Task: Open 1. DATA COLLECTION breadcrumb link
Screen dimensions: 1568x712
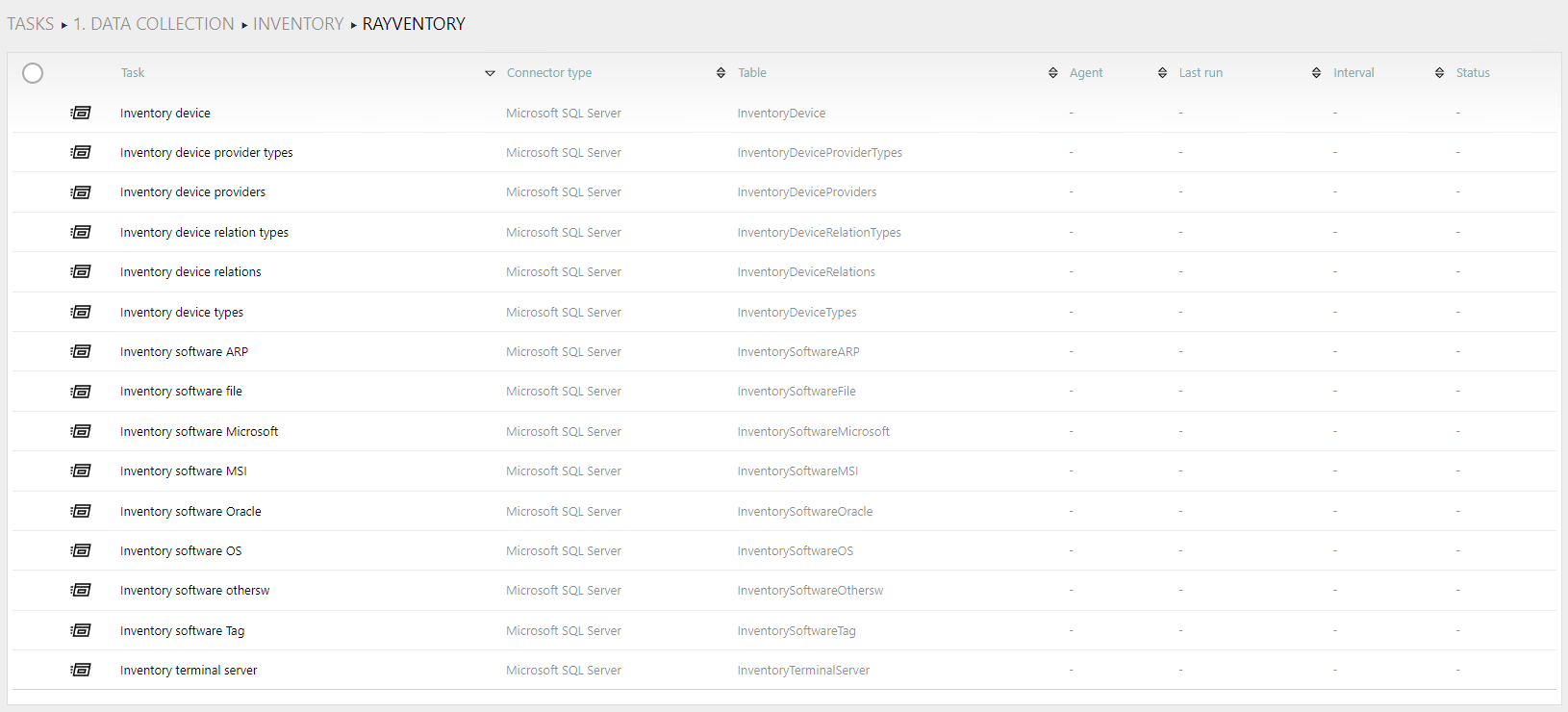Action: [x=154, y=24]
